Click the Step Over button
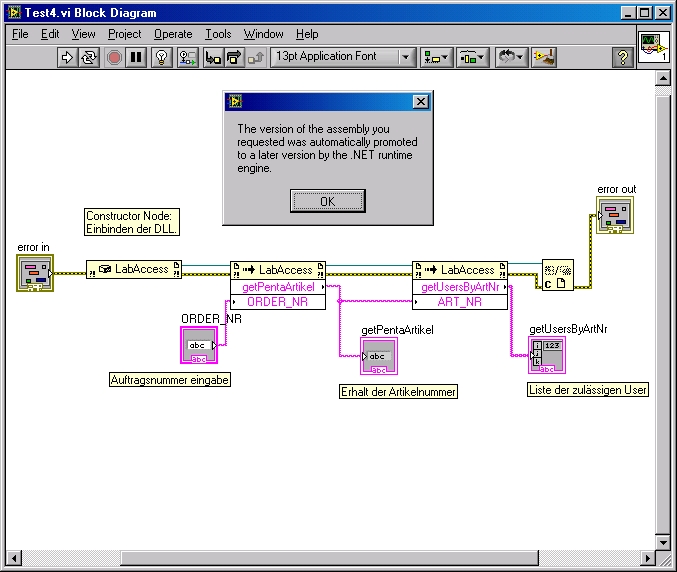The width and height of the screenshot is (677, 572). 234,57
